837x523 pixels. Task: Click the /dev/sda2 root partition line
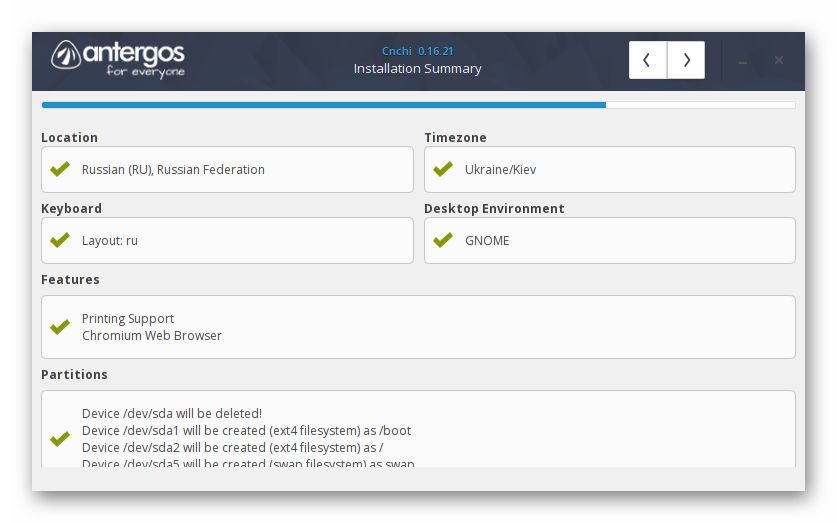(232, 448)
